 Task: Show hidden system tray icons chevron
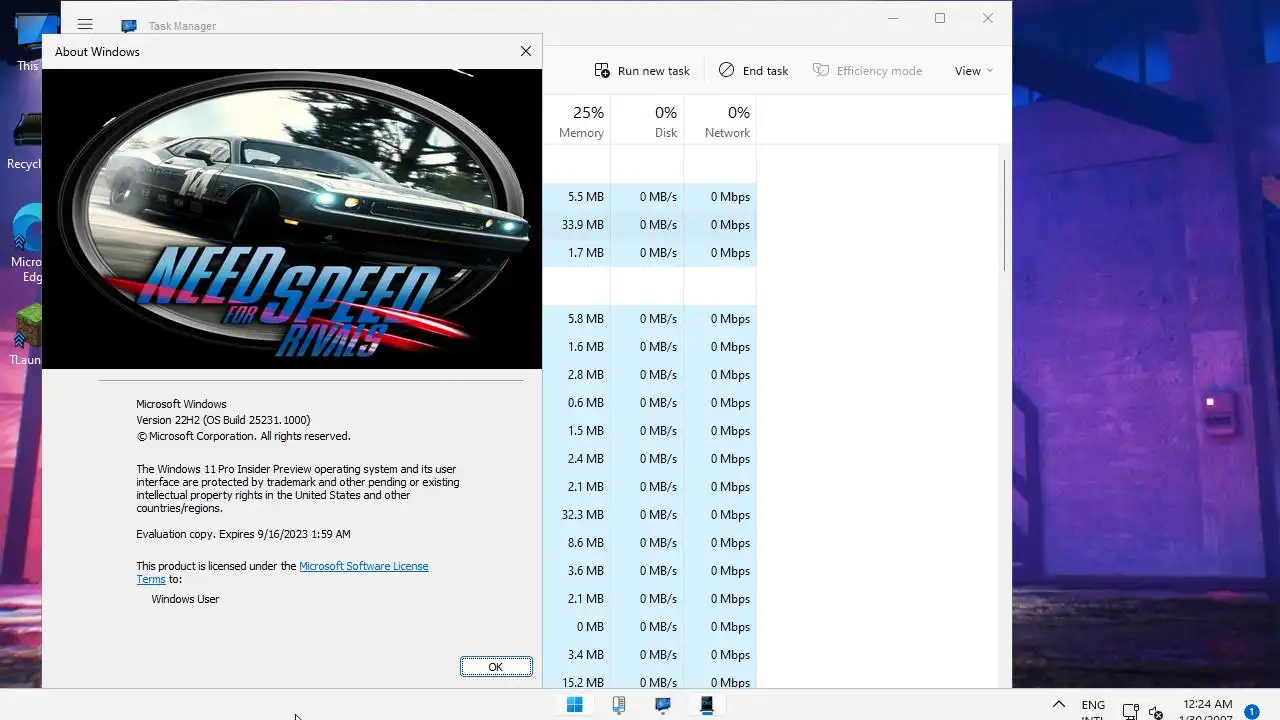tap(1059, 705)
